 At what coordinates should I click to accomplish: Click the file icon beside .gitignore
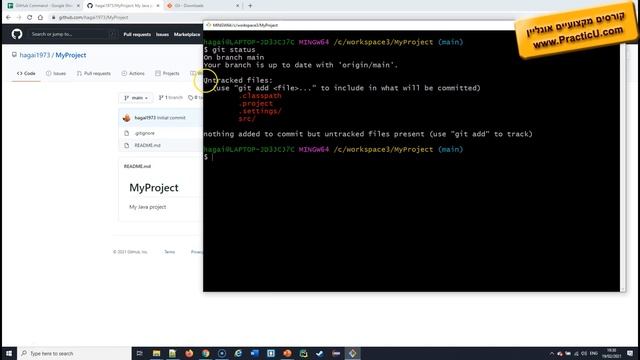click(127, 133)
